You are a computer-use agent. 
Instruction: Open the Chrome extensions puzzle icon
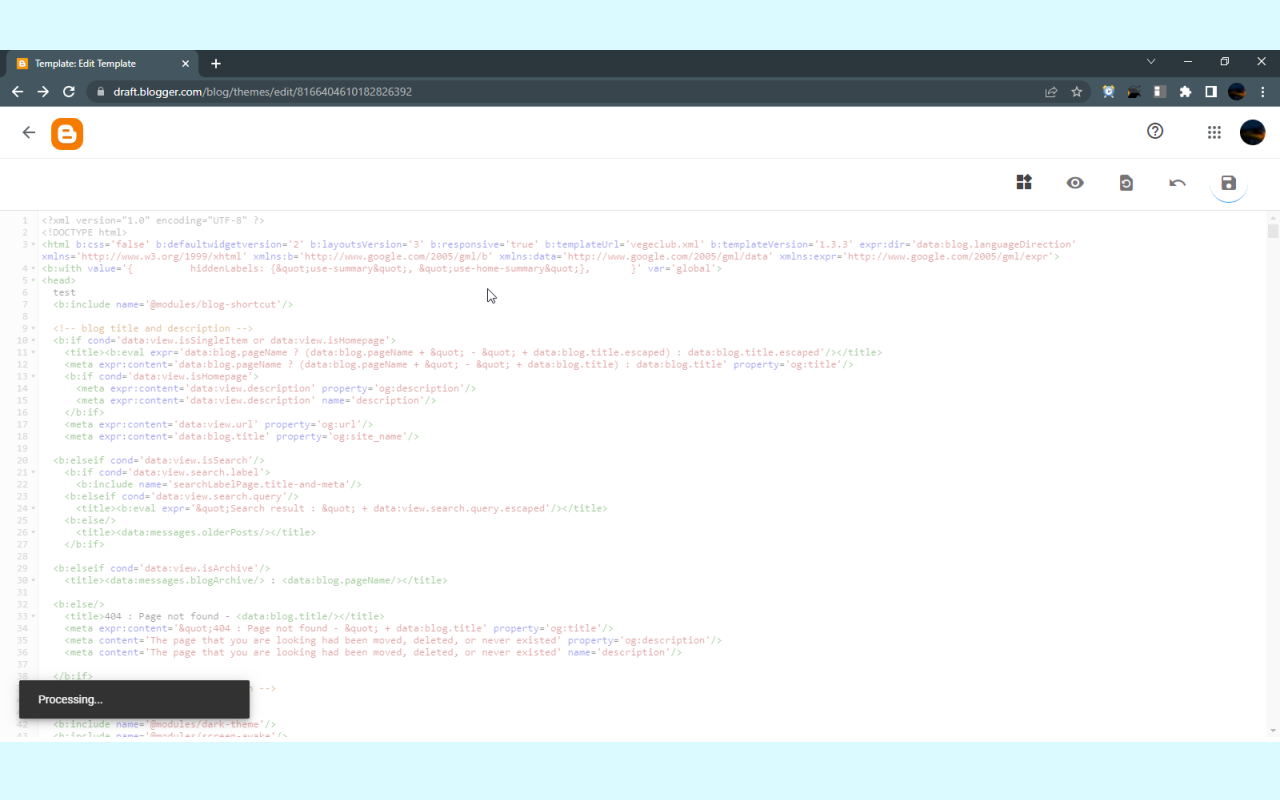(1184, 91)
